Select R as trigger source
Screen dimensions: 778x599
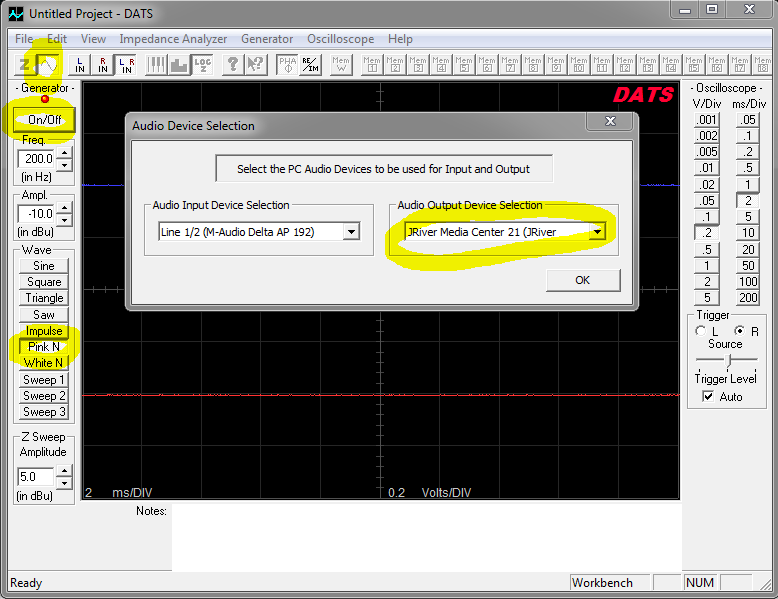click(740, 331)
